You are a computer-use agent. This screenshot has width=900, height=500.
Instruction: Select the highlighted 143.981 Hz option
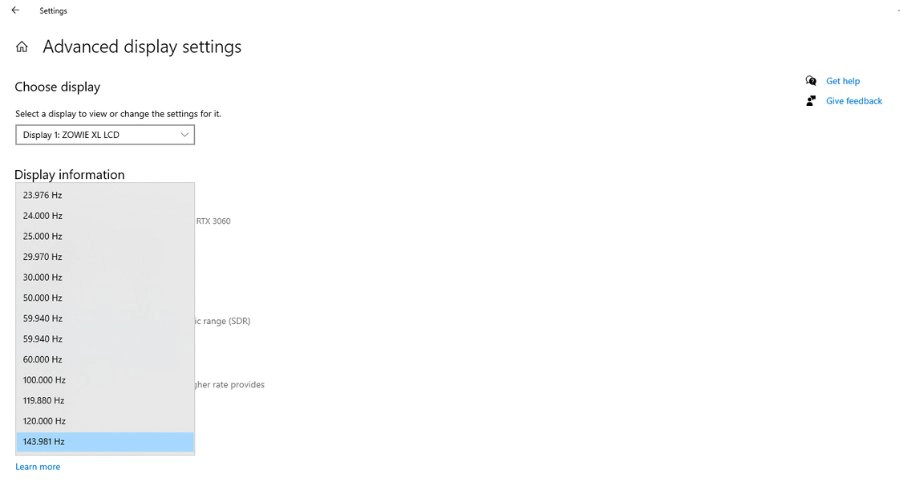[x=105, y=442]
